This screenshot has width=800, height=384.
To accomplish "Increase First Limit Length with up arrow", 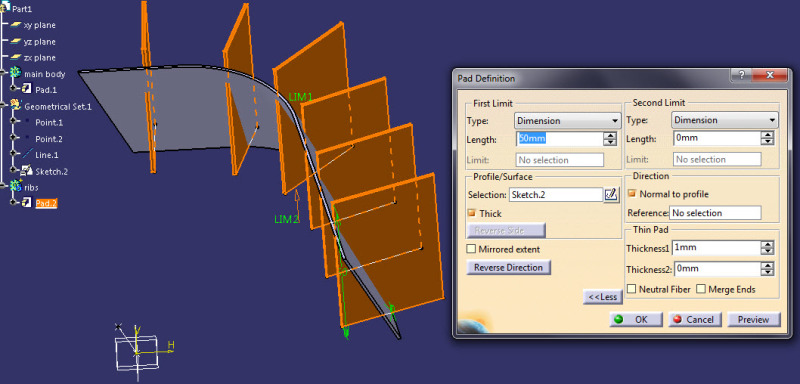I will point(610,136).
